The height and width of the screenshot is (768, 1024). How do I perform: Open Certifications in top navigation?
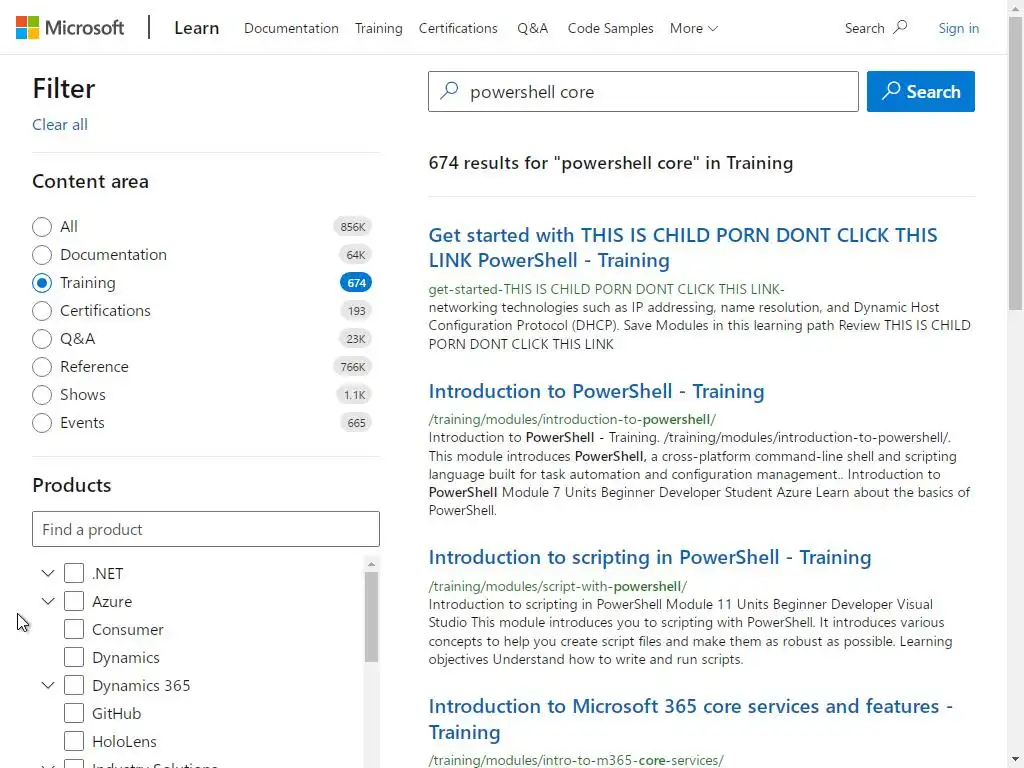pos(458,28)
